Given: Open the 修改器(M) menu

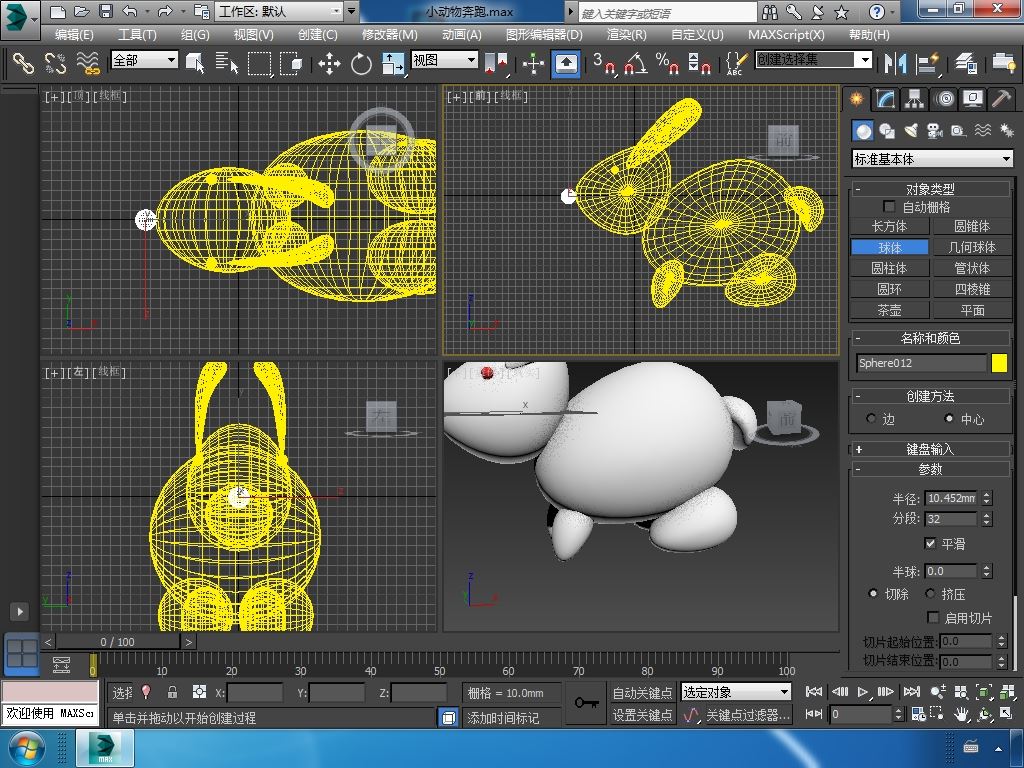Looking at the screenshot, I should pyautogui.click(x=389, y=35).
